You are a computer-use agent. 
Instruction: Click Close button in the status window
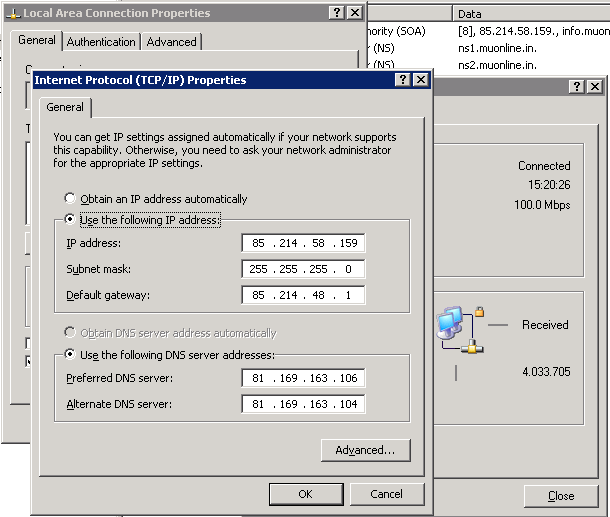561,496
